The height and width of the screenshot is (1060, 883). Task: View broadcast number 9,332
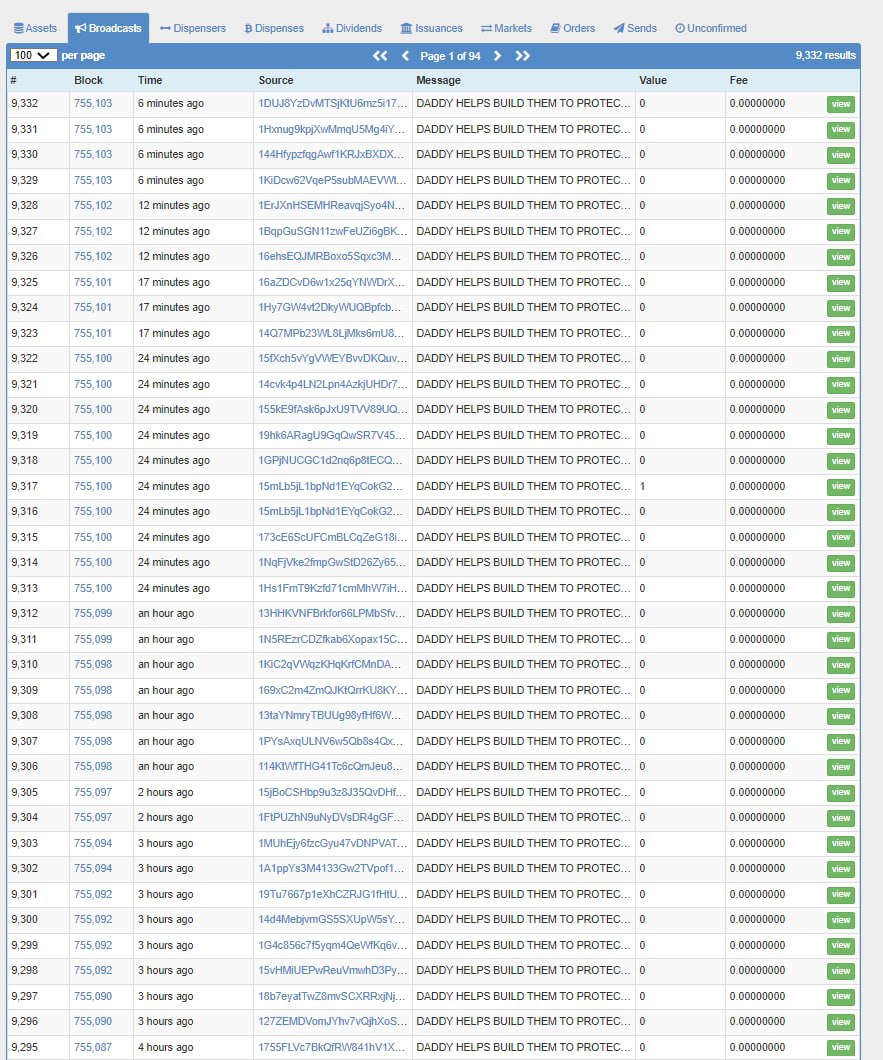[840, 104]
